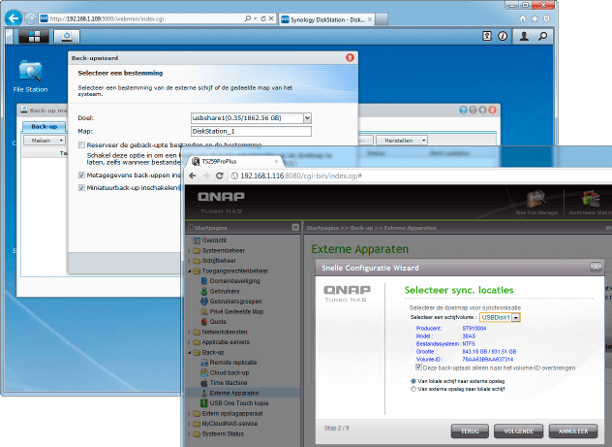Screen dimensions: 612x447
Task: Expand Extern opslagapparaat tree node
Action: point(189,413)
